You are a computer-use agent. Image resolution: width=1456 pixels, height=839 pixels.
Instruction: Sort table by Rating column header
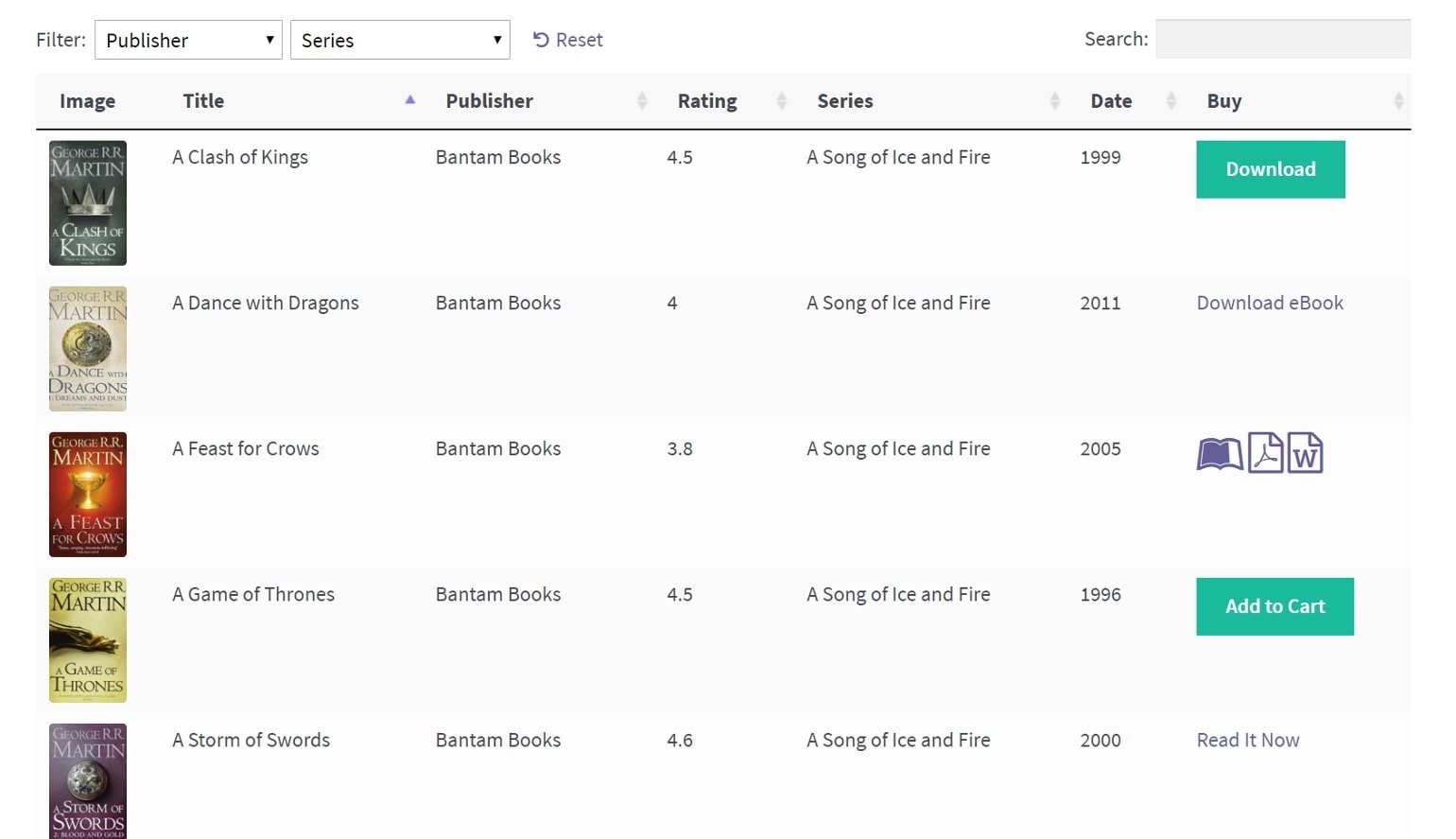[x=706, y=101]
